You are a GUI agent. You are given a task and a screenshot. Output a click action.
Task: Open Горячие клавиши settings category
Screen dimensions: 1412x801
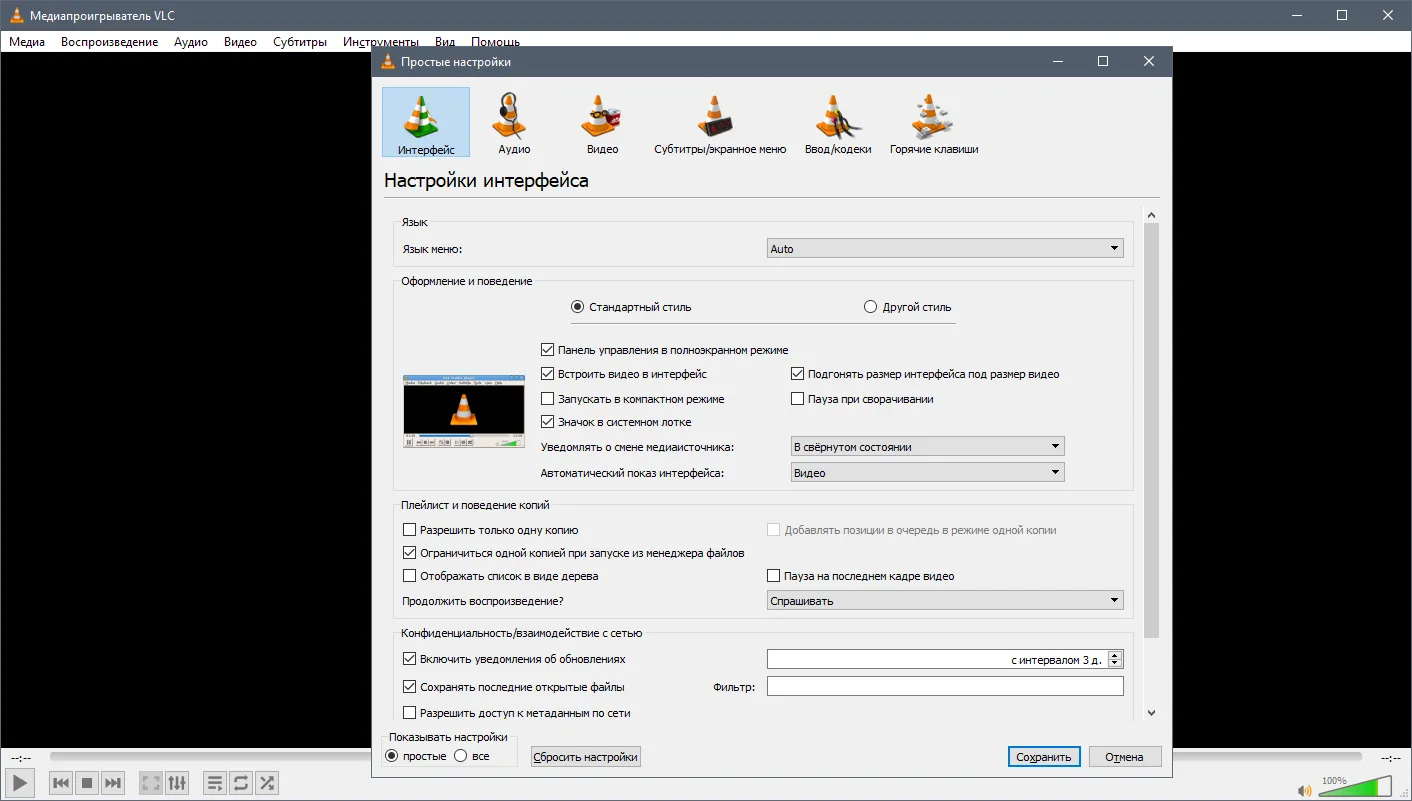[x=933, y=123]
